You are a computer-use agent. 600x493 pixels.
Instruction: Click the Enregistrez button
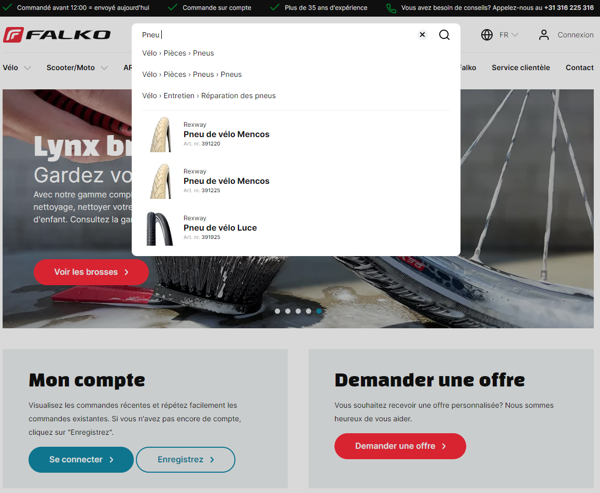click(185, 460)
